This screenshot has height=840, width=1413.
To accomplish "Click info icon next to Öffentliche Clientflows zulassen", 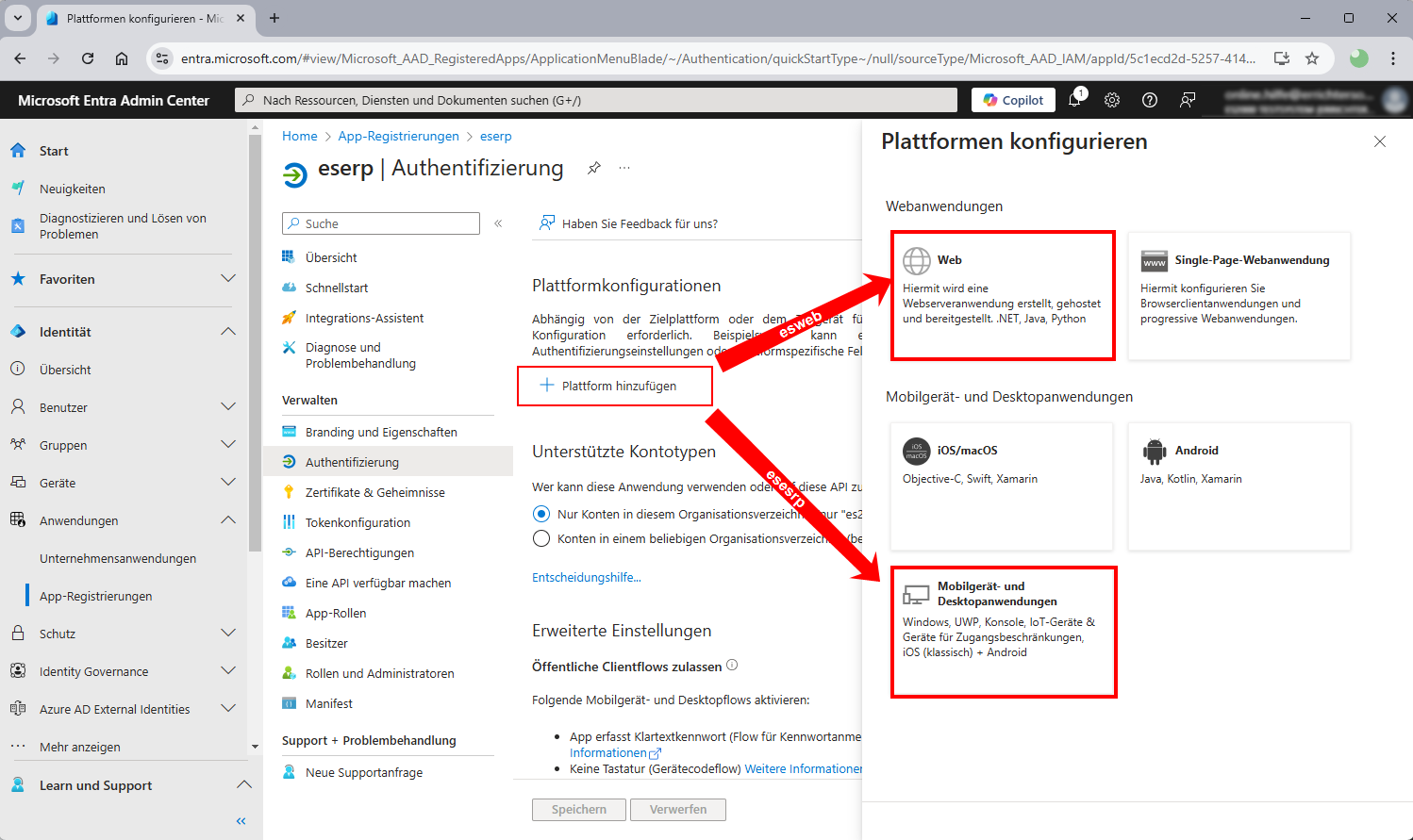I will tap(732, 666).
